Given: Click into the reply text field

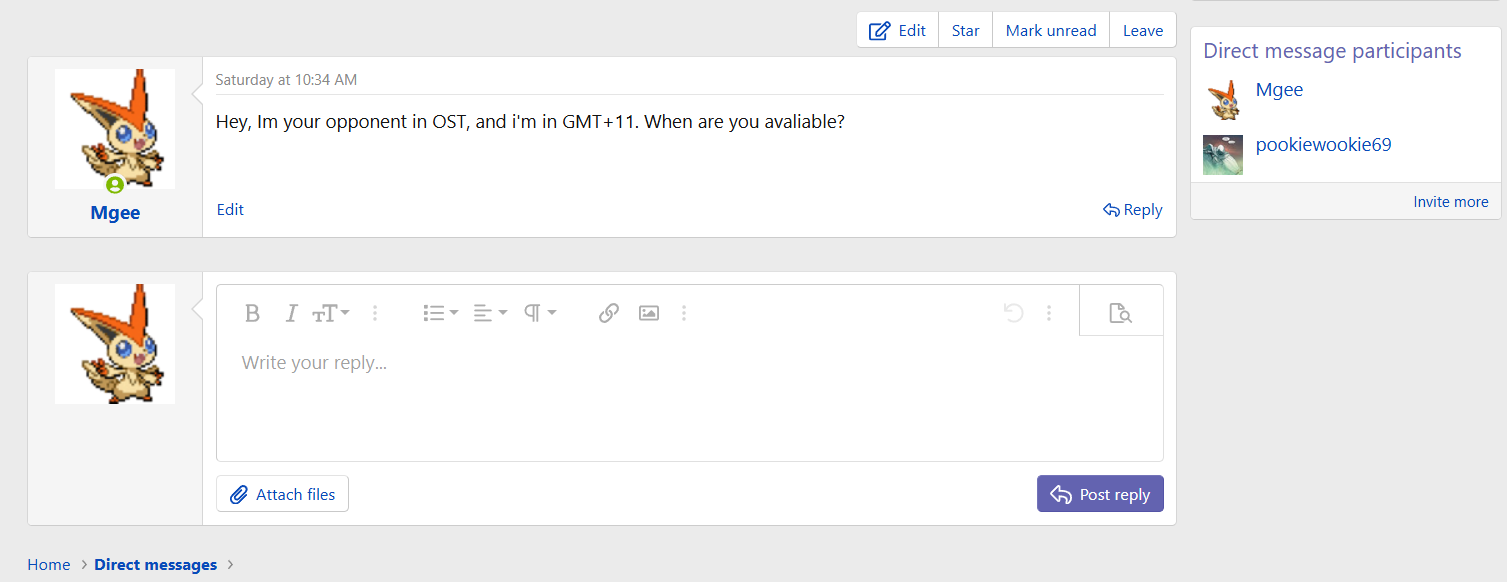Looking at the screenshot, I should [689, 400].
